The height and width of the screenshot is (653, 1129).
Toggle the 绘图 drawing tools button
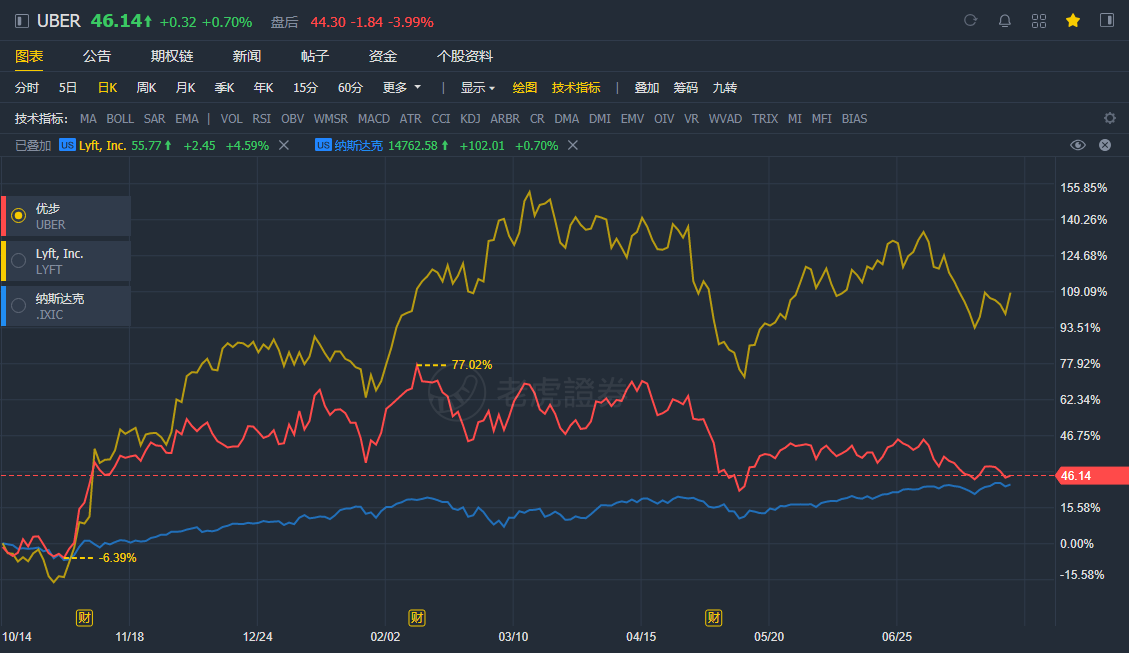click(524, 88)
